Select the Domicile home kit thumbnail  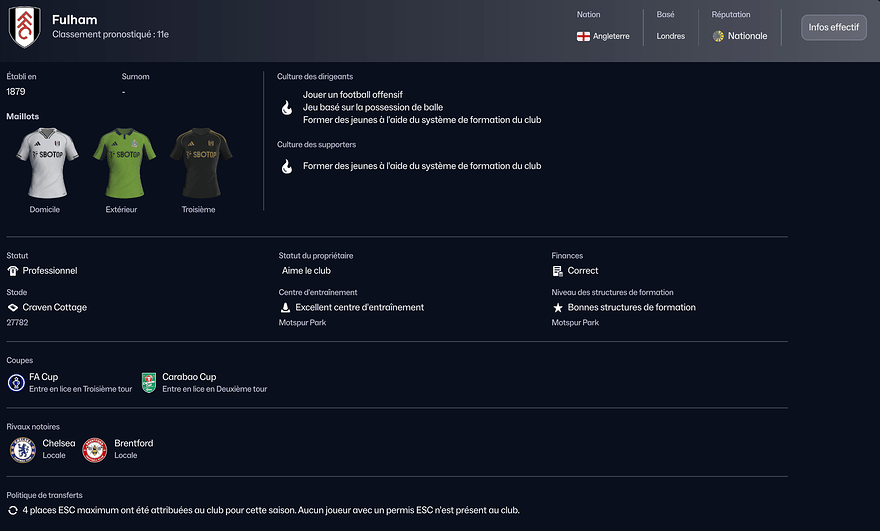(x=44, y=162)
